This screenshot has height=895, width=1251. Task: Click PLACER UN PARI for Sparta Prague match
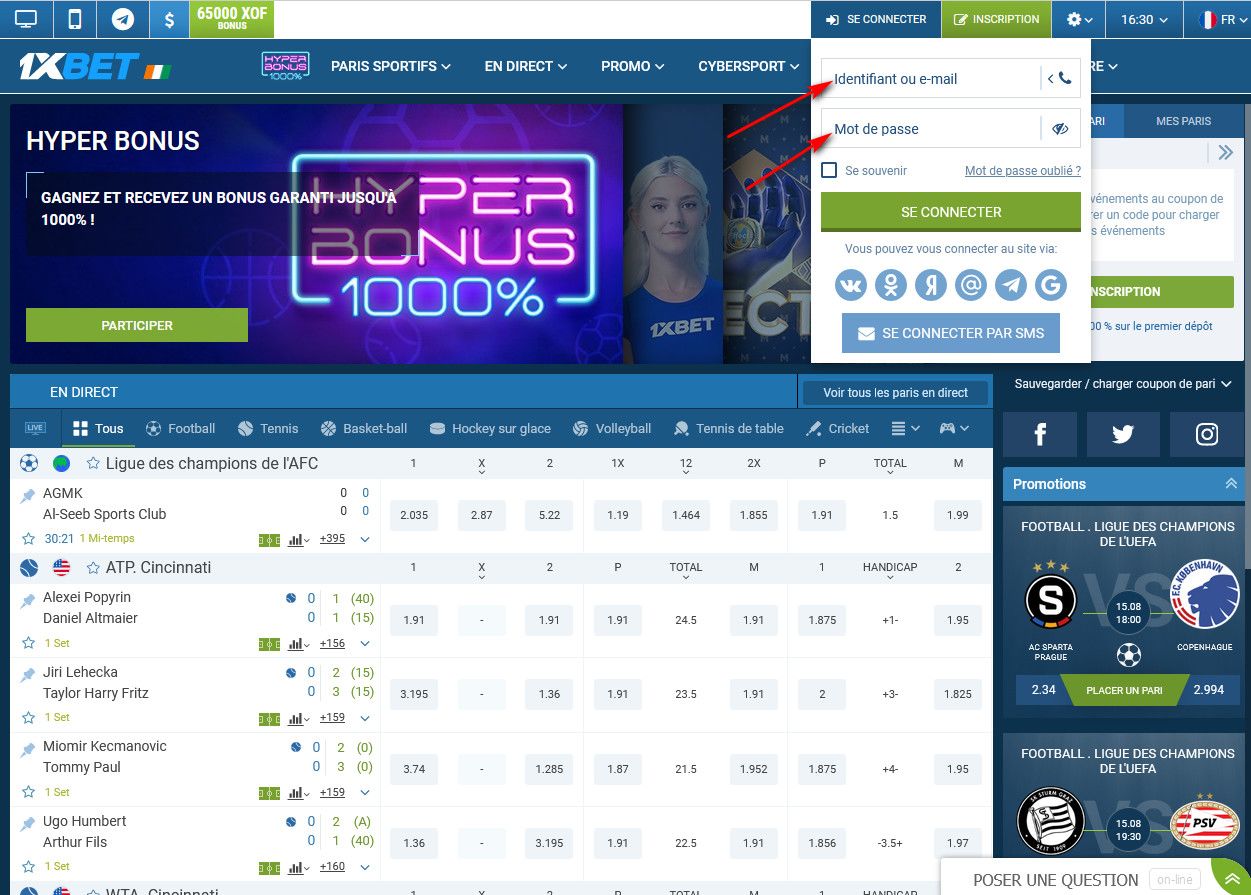[x=1124, y=690]
